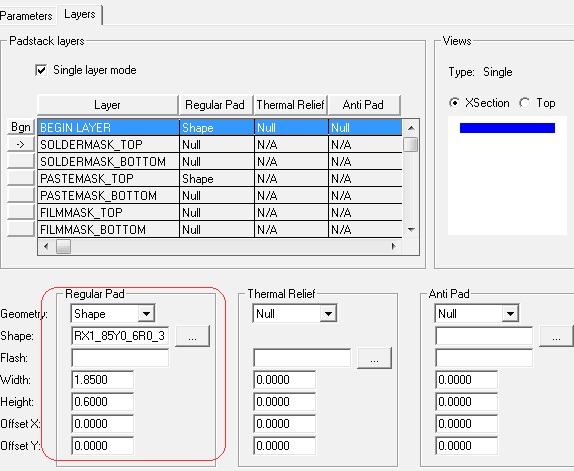This screenshot has height=471, width=574.
Task: Open the Anti Pad geometry dropdown
Action: coord(510,314)
